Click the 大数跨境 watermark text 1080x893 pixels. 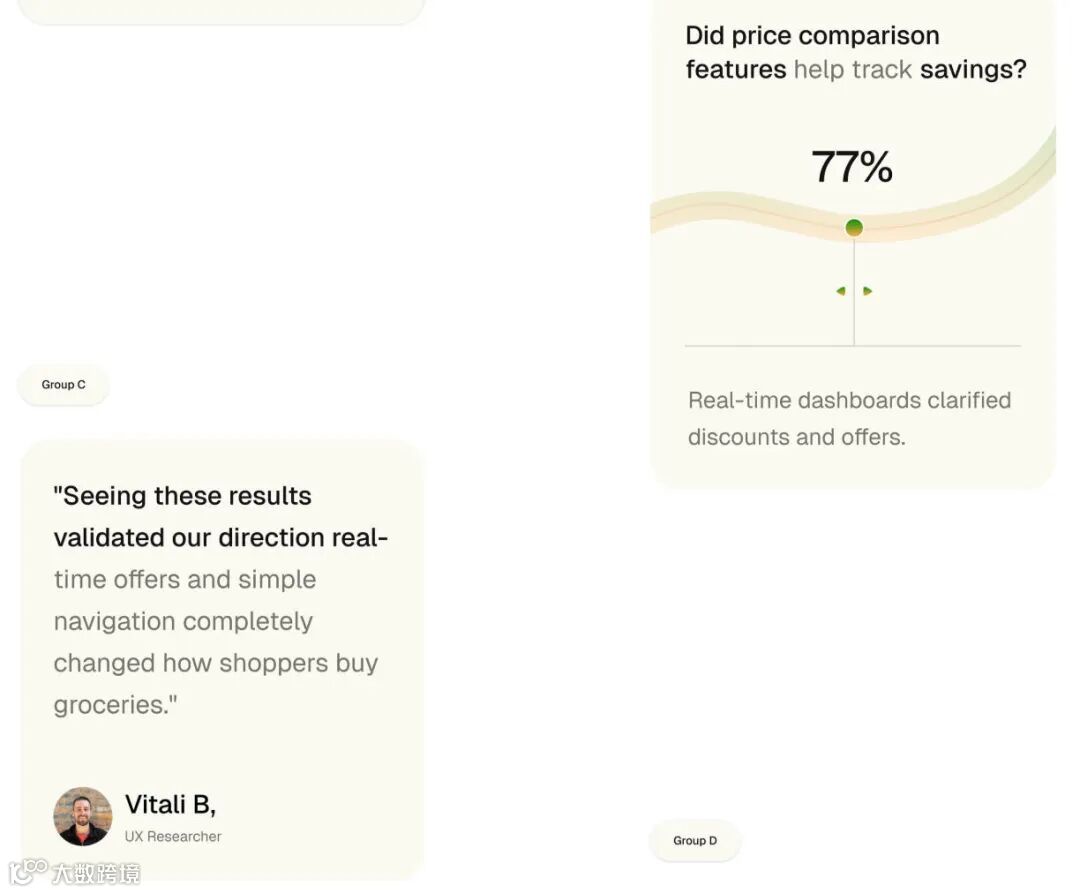click(x=96, y=873)
